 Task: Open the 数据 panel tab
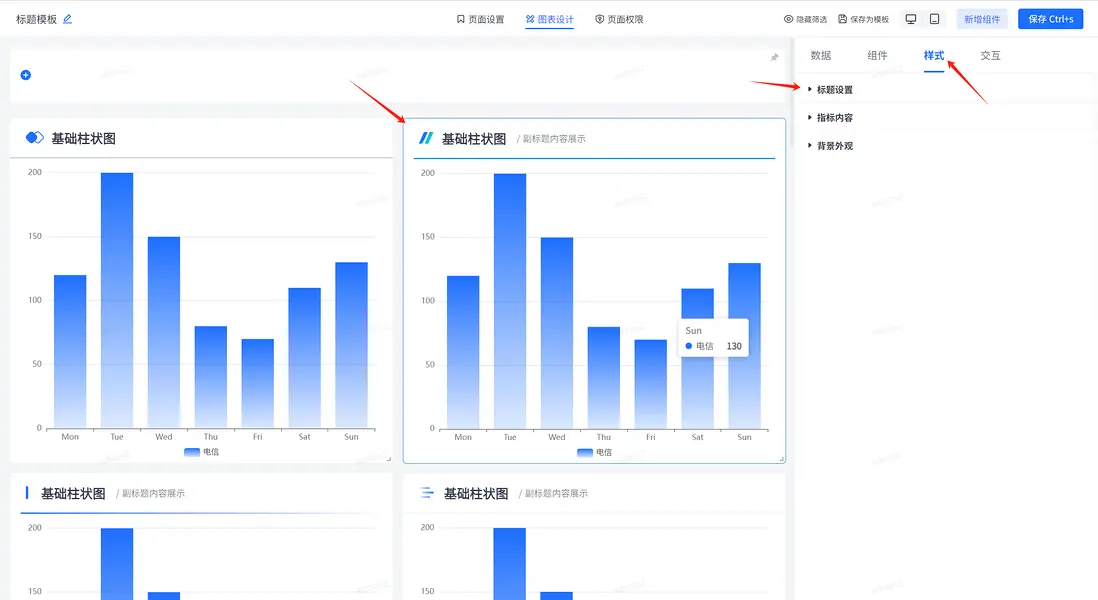coord(821,55)
